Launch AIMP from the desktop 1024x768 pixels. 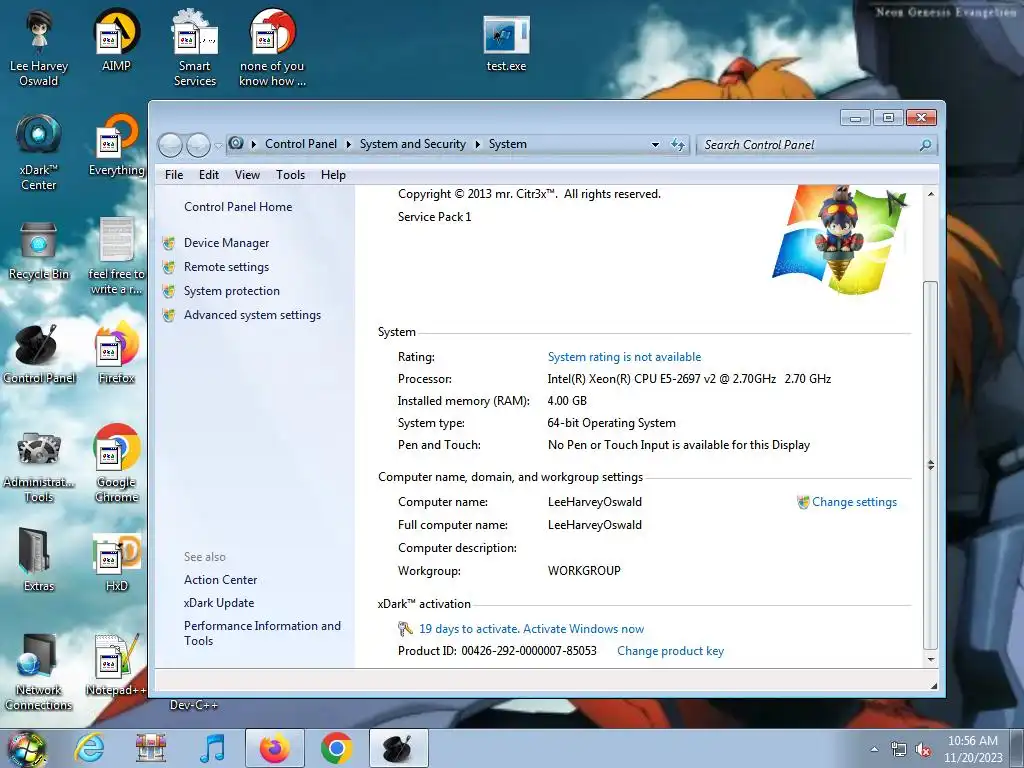tap(116, 40)
